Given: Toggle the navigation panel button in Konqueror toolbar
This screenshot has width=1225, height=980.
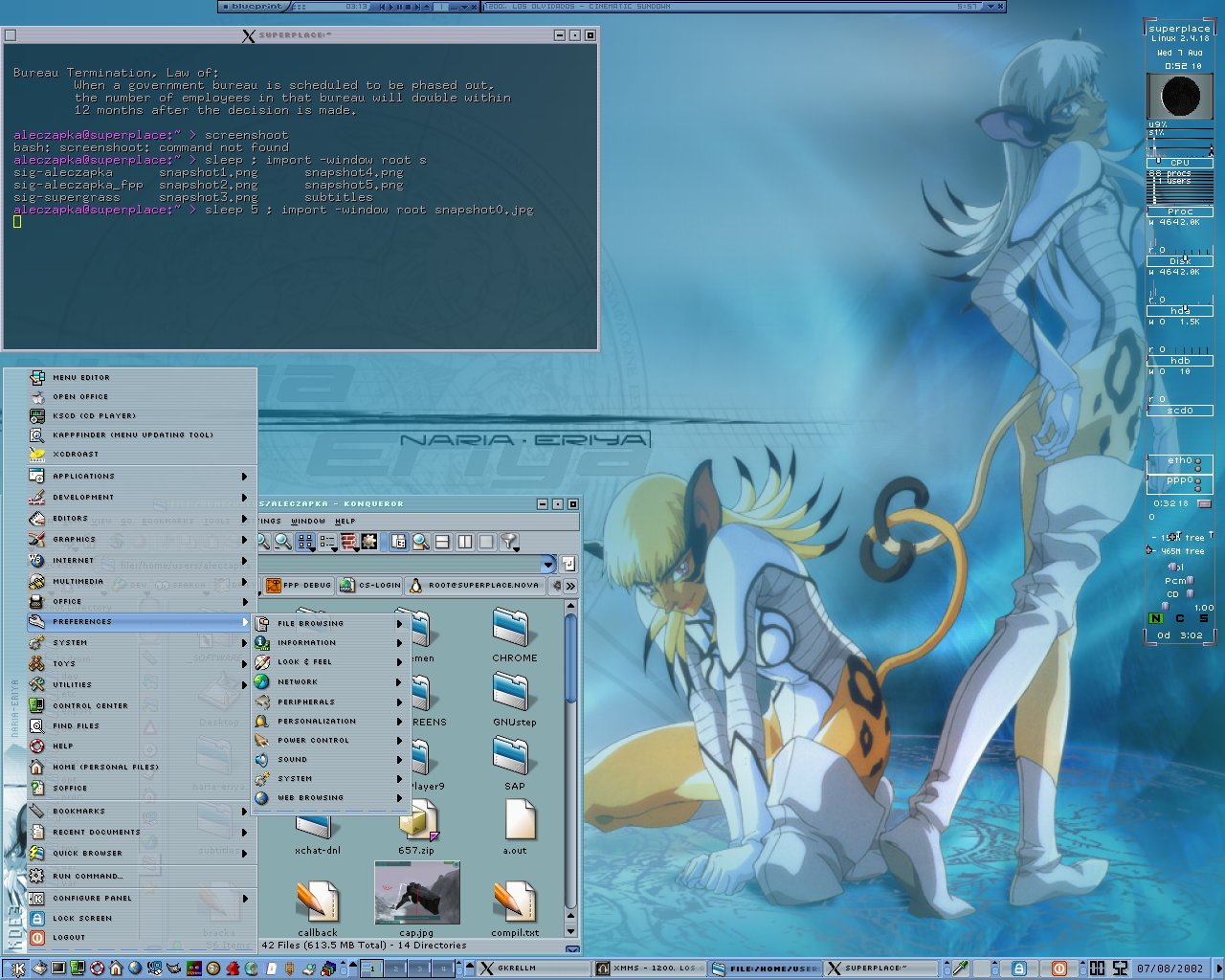Looking at the screenshot, I should (x=399, y=542).
